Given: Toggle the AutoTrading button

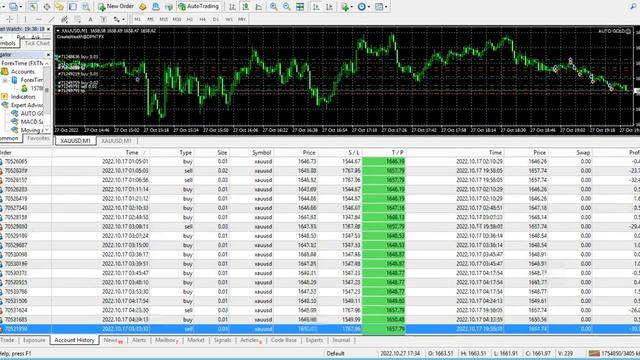Looking at the screenshot, I should [200, 7].
